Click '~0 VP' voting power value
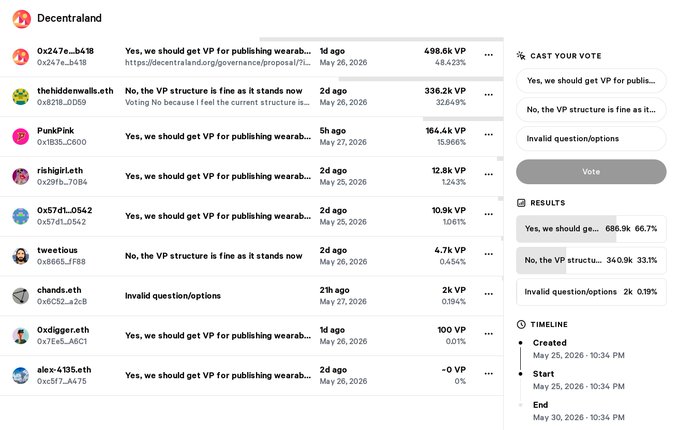Screen dimensions: 679x430 [x=453, y=370]
